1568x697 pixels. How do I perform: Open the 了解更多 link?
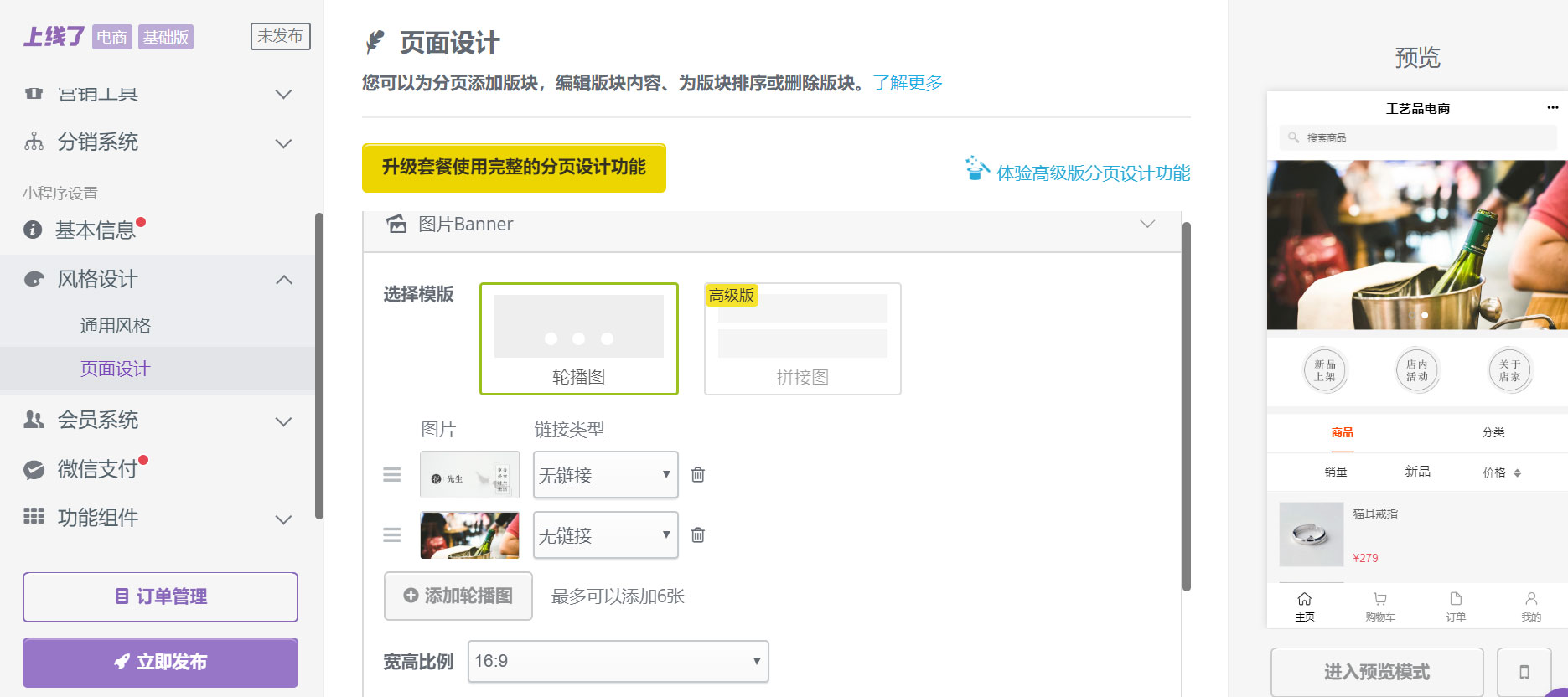point(908,83)
